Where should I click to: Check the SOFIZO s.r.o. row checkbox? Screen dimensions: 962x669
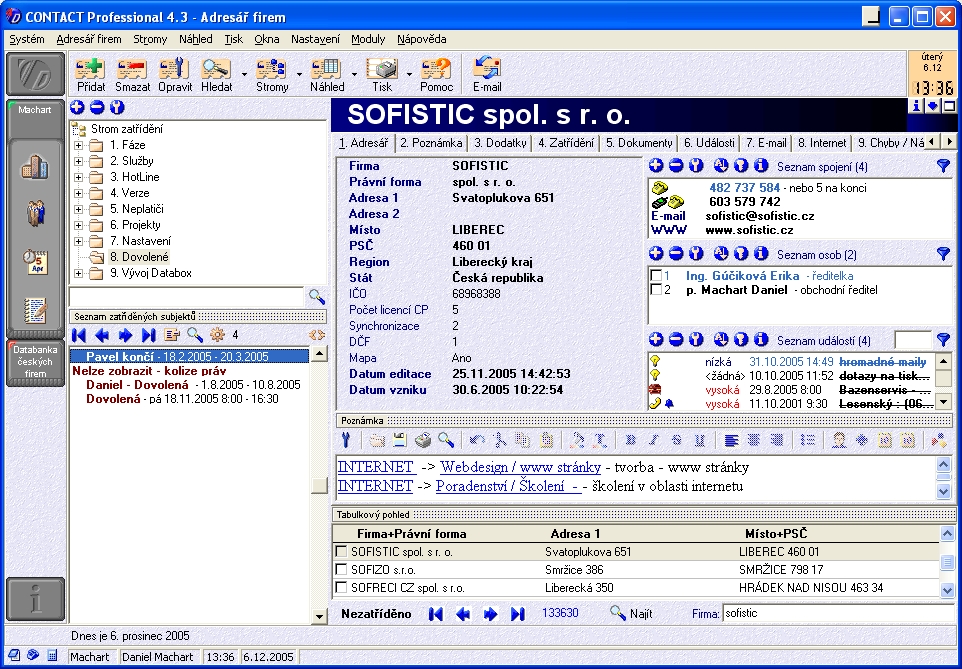(x=341, y=570)
